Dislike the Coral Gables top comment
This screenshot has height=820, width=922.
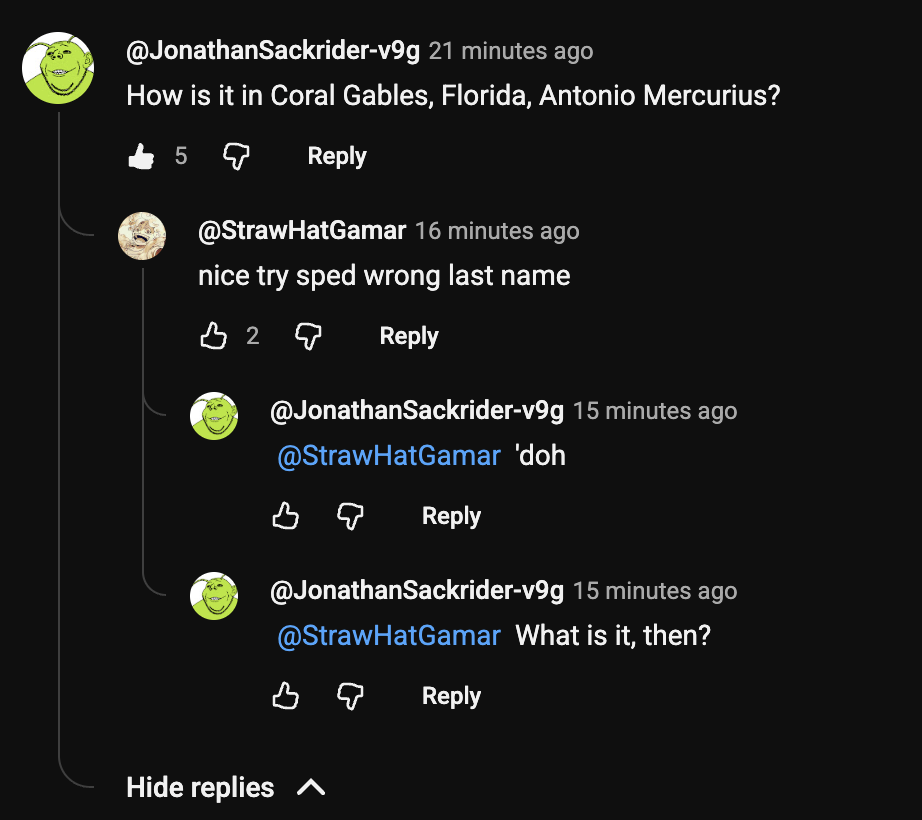coord(236,156)
